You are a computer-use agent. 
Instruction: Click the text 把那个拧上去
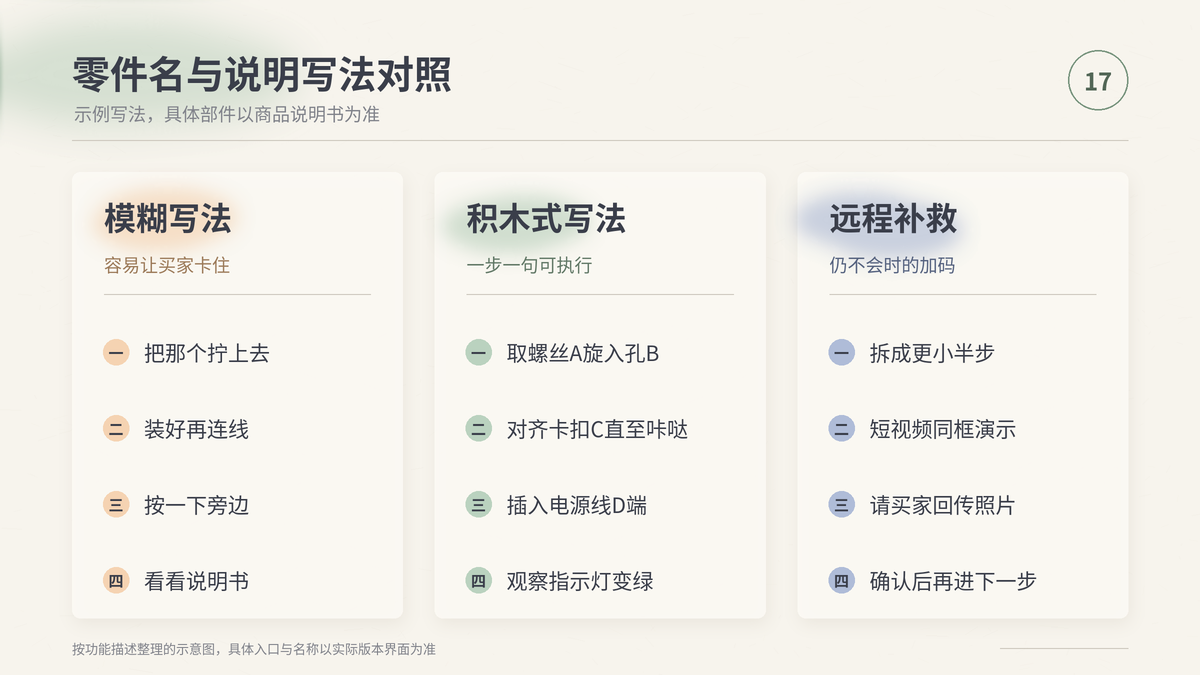207,353
